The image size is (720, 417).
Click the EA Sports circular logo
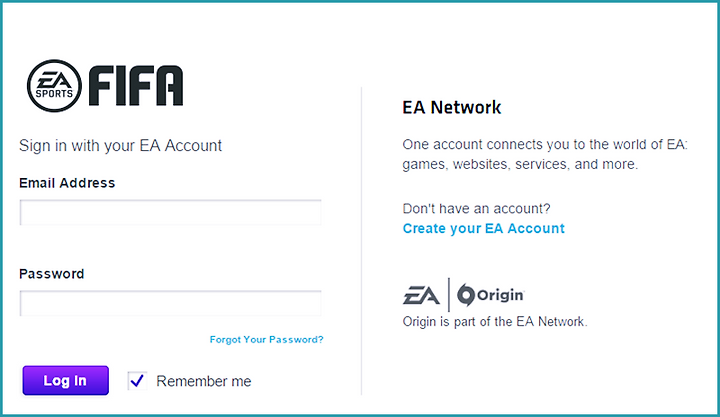point(54,86)
